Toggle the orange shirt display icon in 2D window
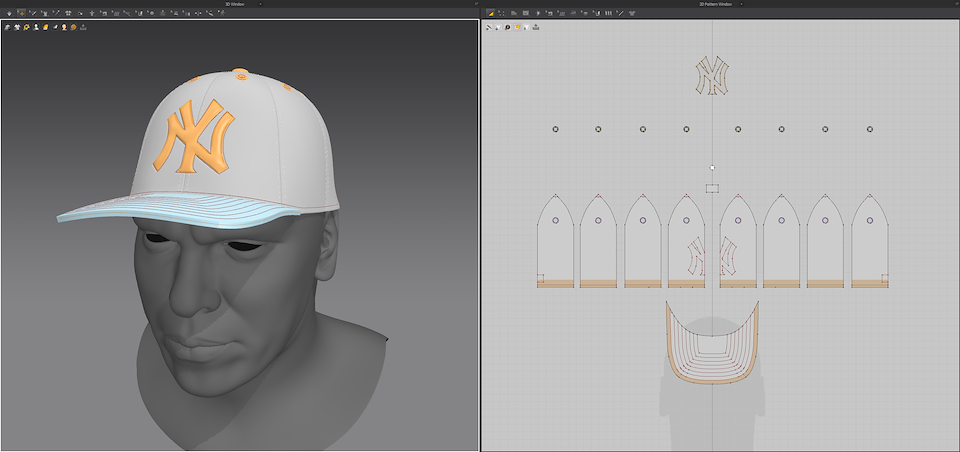960x452 pixels. tap(518, 27)
